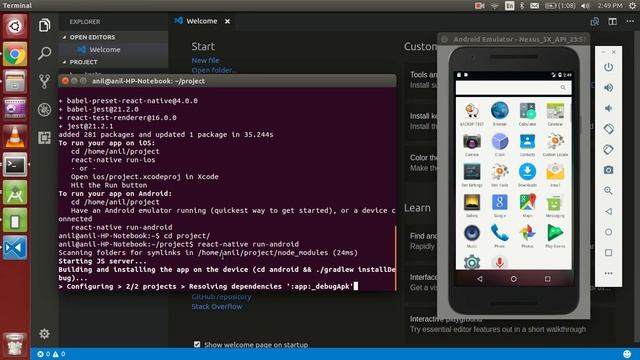Open the Explorer view in VS Code activity bar
Screen dimensions: 640x360
44,25
